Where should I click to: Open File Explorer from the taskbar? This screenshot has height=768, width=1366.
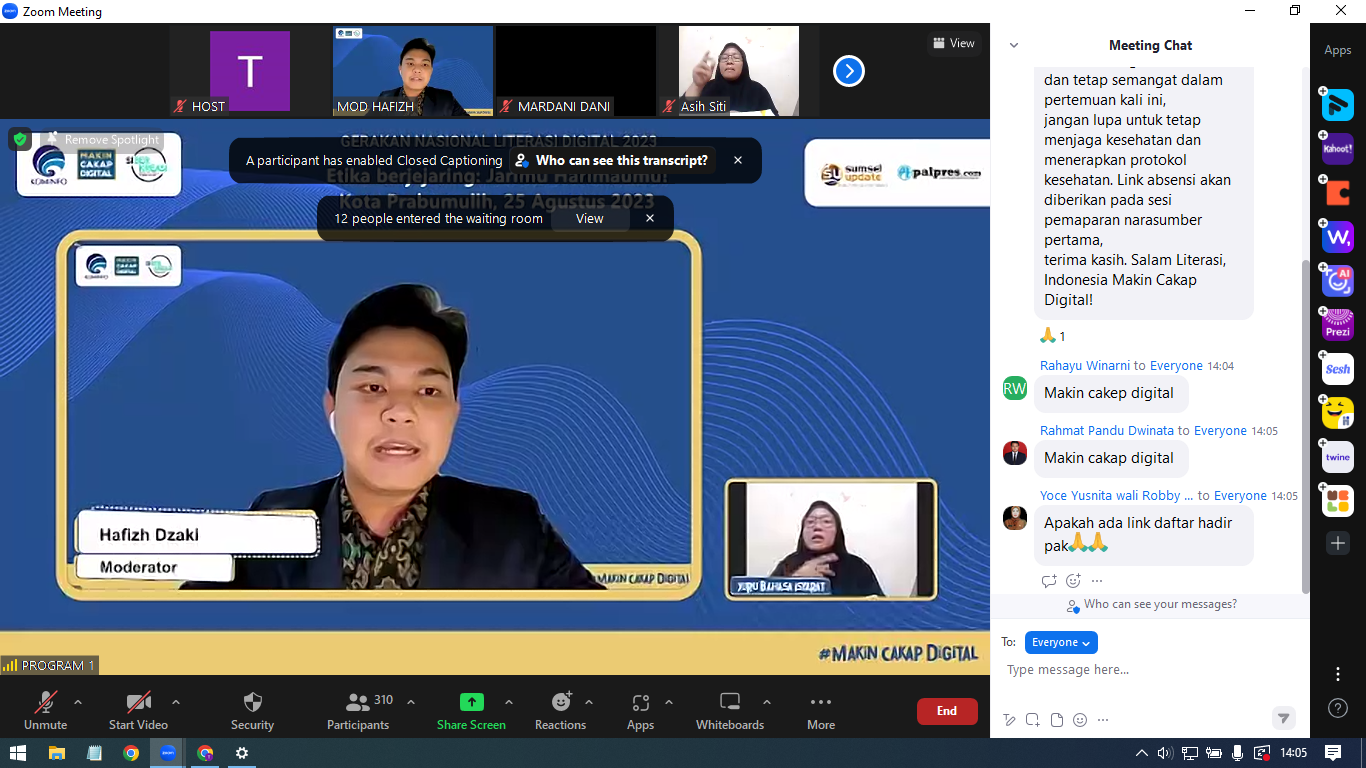pyautogui.click(x=57, y=753)
